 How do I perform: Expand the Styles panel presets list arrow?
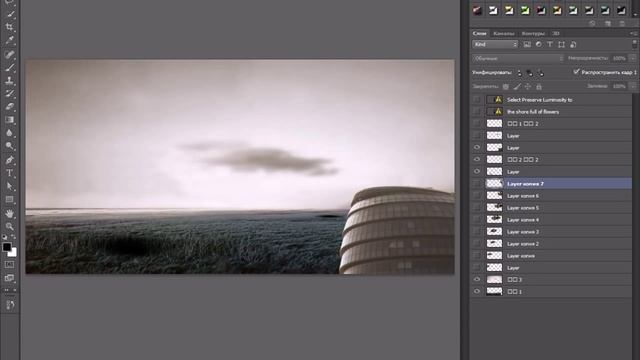coord(635,15)
